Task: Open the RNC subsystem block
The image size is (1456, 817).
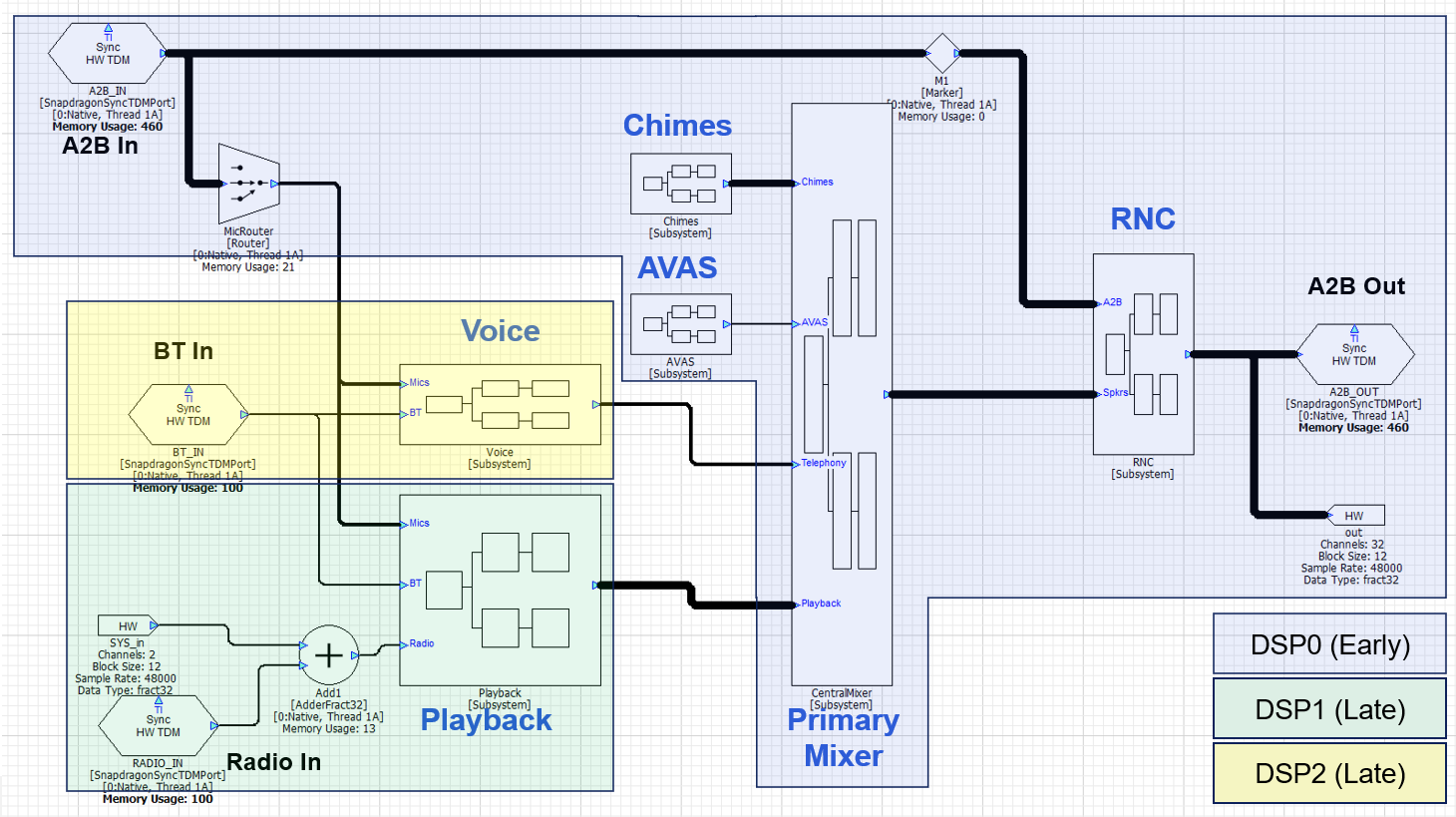Action: pos(1143,354)
